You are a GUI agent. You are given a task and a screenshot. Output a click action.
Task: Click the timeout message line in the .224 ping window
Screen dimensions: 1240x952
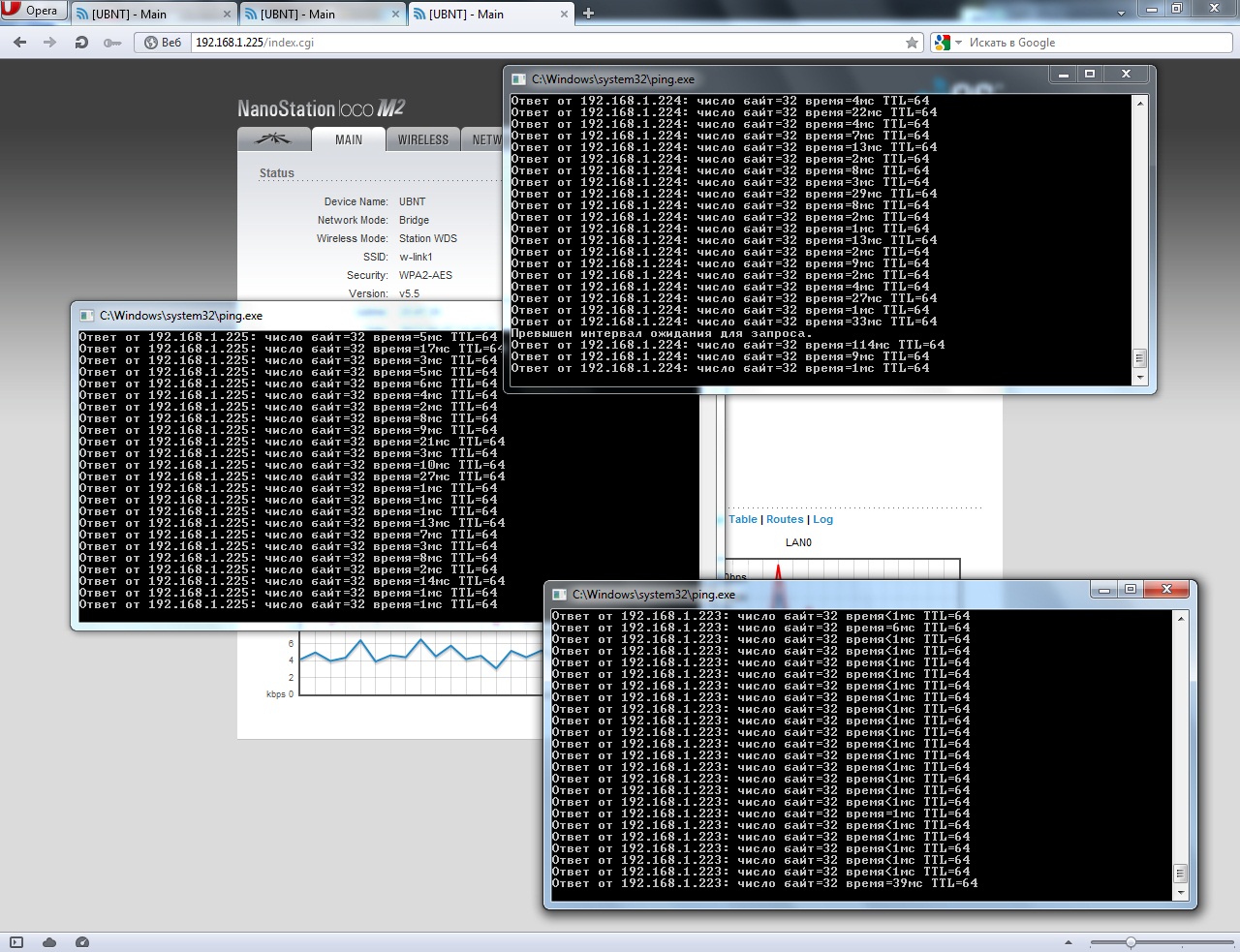(x=662, y=333)
